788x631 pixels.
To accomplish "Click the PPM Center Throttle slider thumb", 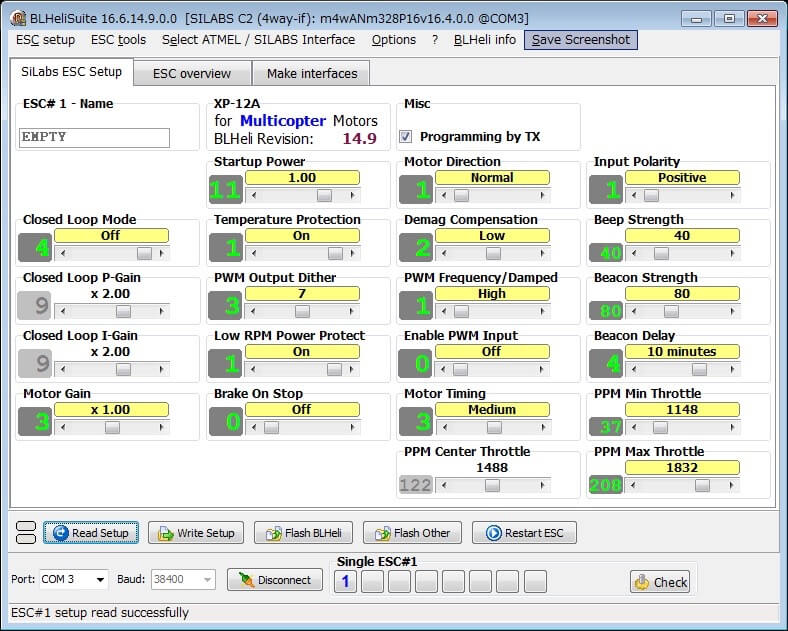I will tap(492, 485).
